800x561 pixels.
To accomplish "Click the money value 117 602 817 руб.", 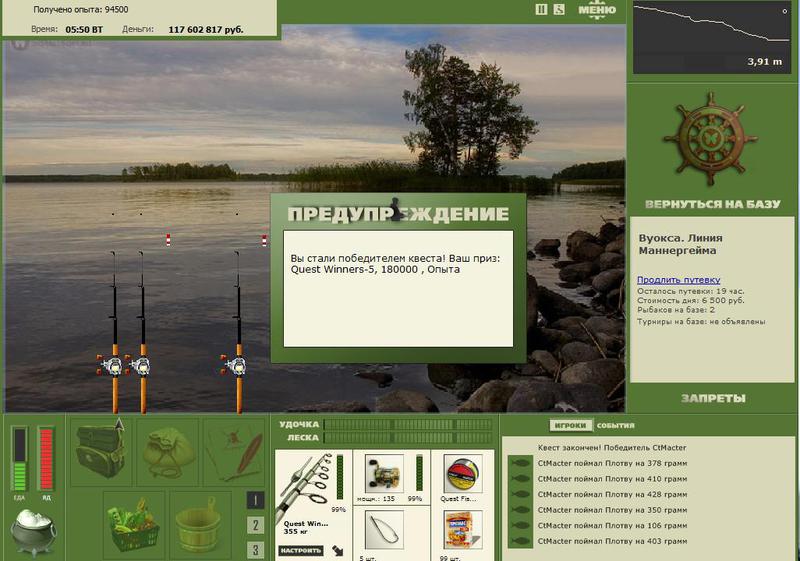I will (x=206, y=30).
